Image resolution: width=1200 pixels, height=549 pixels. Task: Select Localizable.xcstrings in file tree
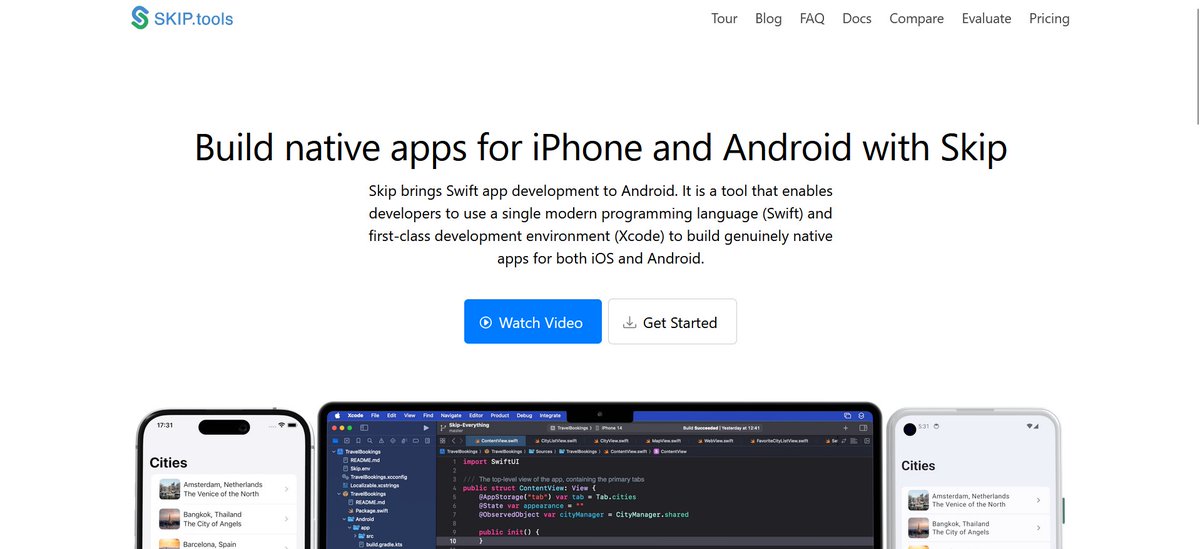click(x=369, y=485)
